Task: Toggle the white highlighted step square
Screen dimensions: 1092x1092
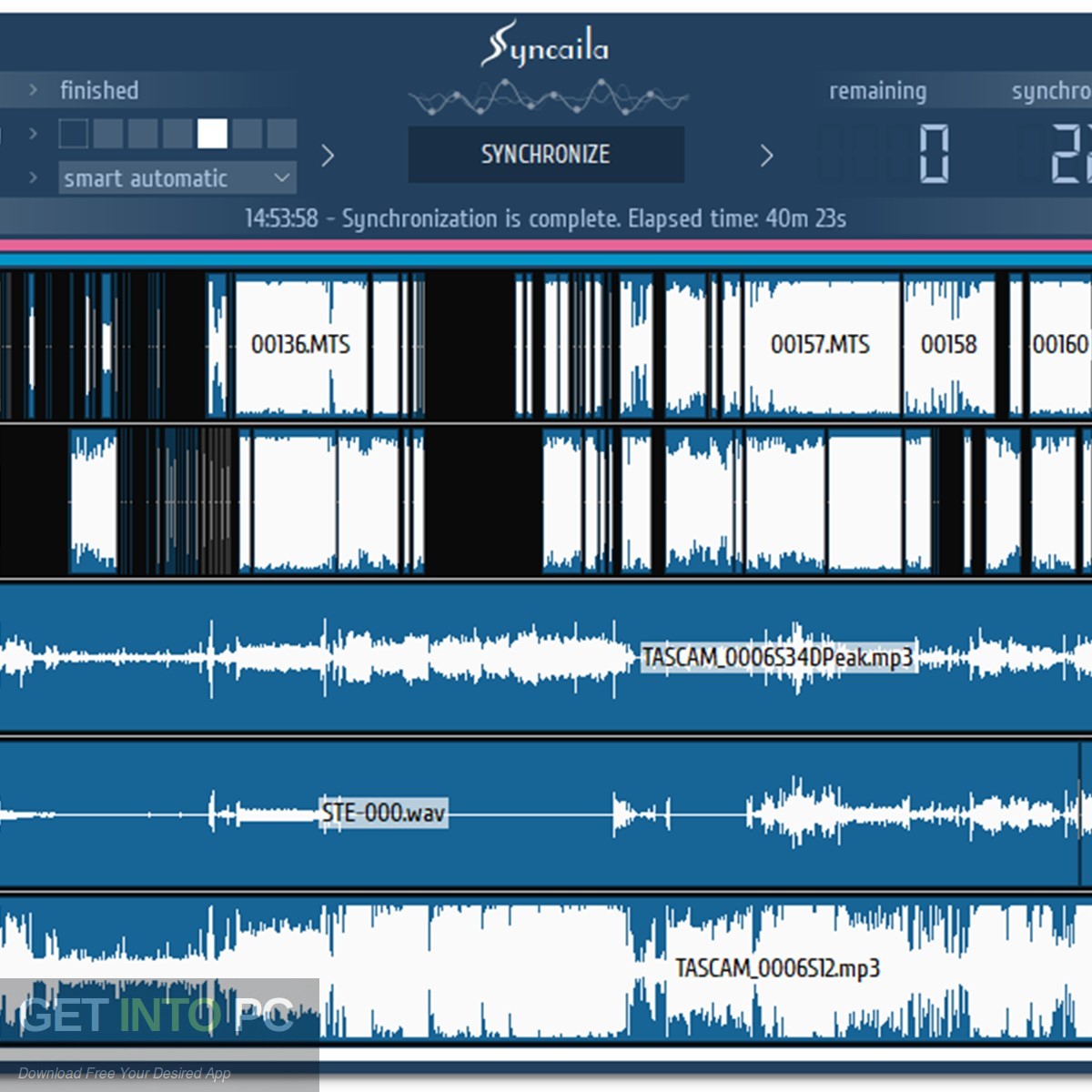Action: [x=214, y=135]
